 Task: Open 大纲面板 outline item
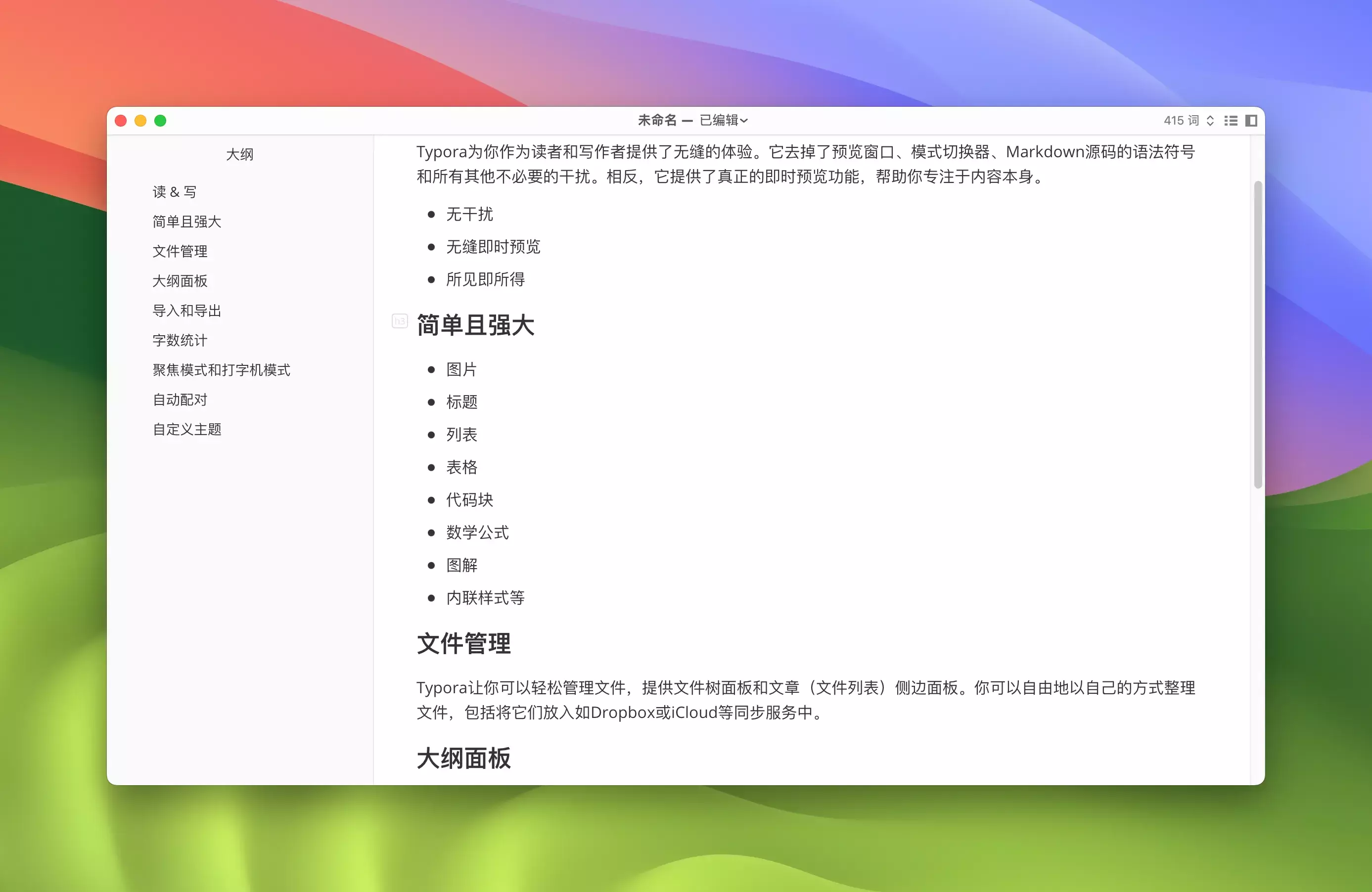(x=180, y=281)
